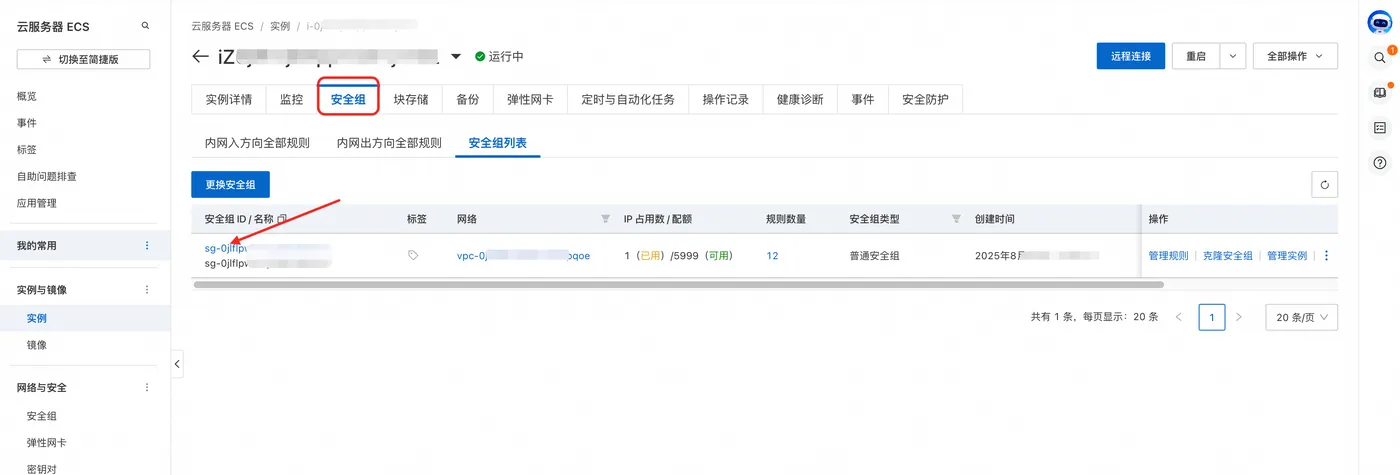Click the search icon beside 云服务器 ECS title
The width and height of the screenshot is (1400, 475).
point(146,26)
